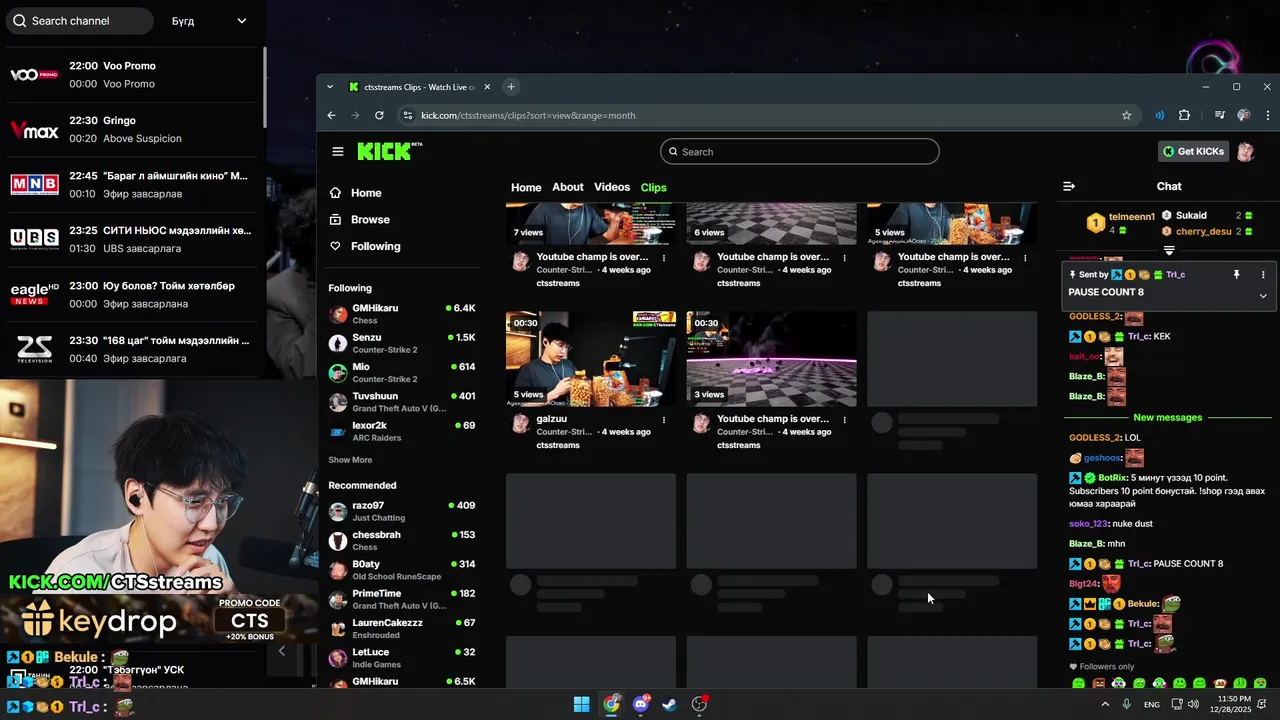Click ENG language indicator in taskbar
1280x720 pixels.
(1152, 705)
